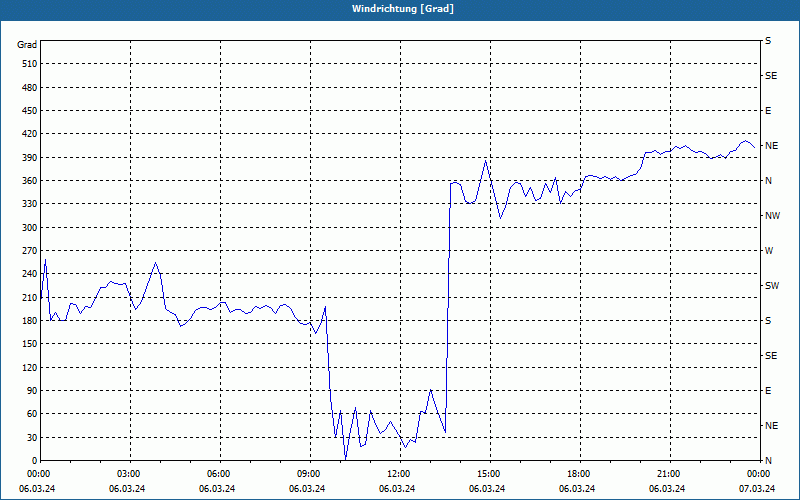Image resolution: width=800 pixels, height=500 pixels.
Task: Click the N compass label at the 0 gridline
Action: tap(769, 461)
